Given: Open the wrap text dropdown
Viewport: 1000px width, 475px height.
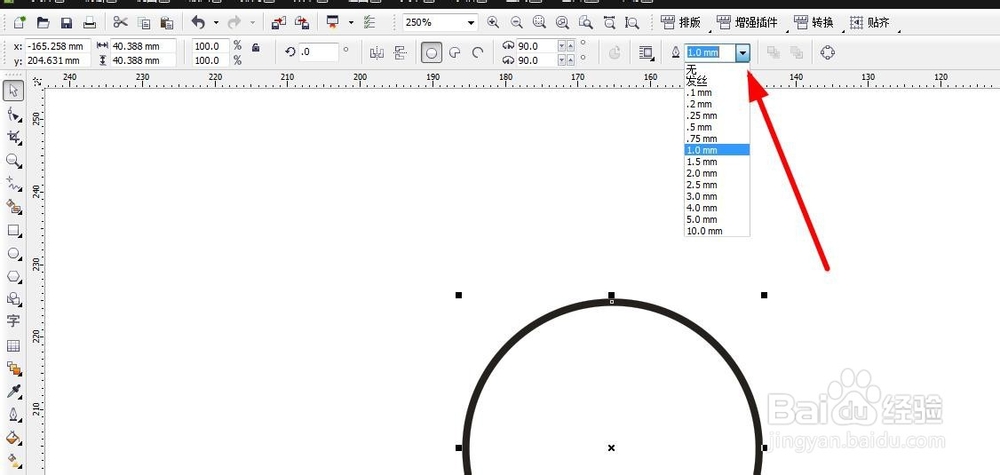Looking at the screenshot, I should pyautogui.click(x=647, y=53).
